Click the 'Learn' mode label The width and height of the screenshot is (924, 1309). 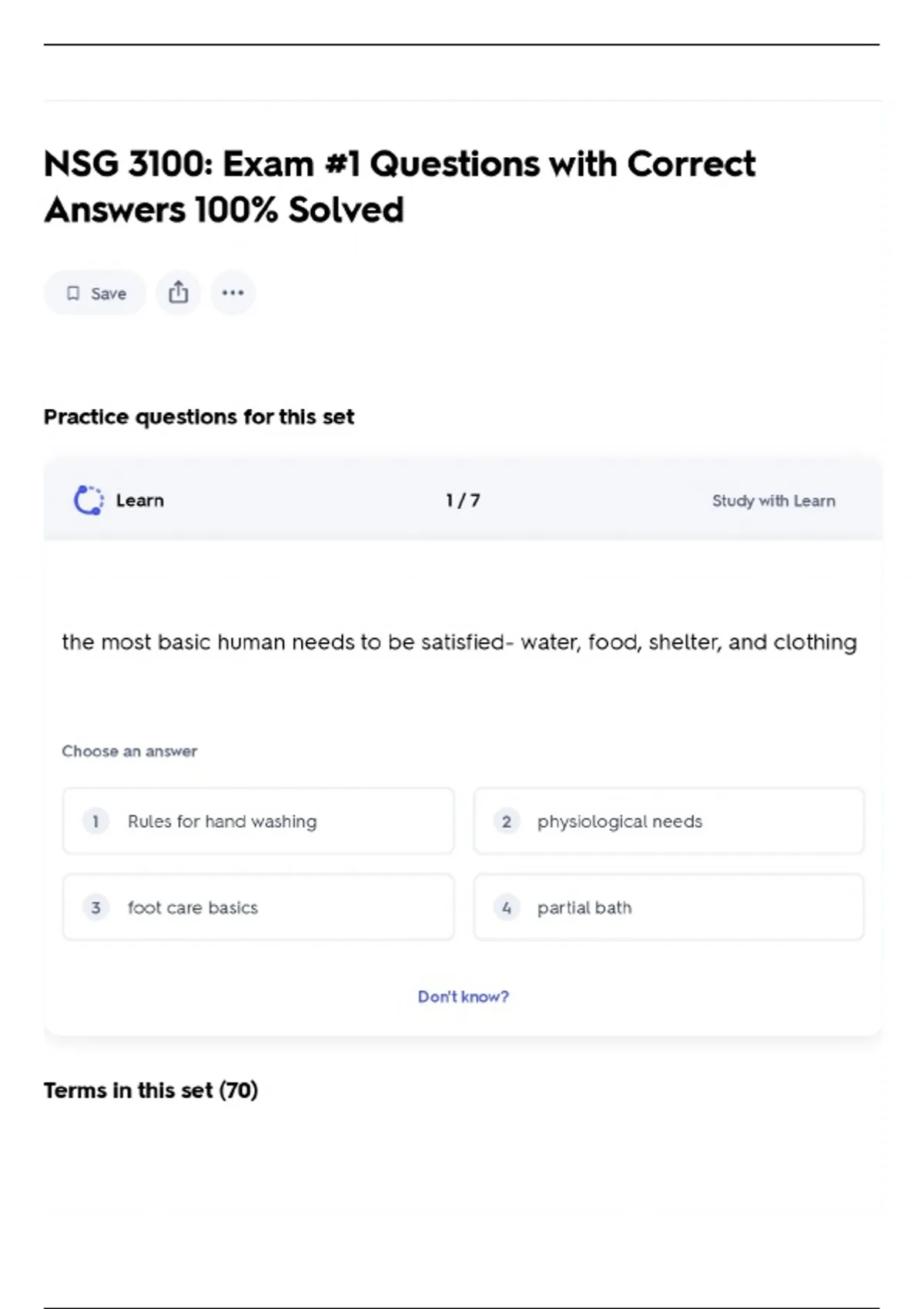pos(140,500)
